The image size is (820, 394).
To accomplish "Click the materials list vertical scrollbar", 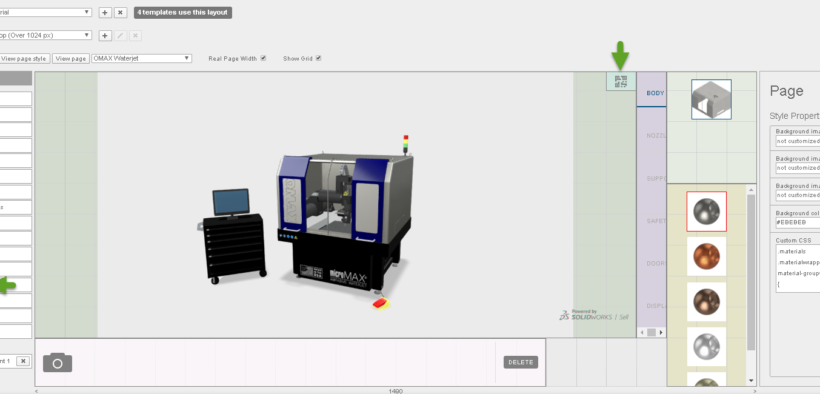I will pos(751,272).
